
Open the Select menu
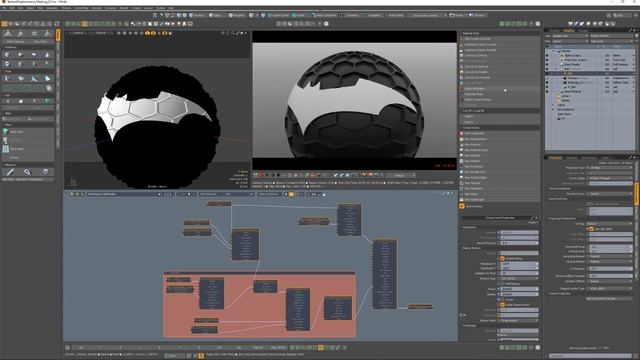point(31,8)
